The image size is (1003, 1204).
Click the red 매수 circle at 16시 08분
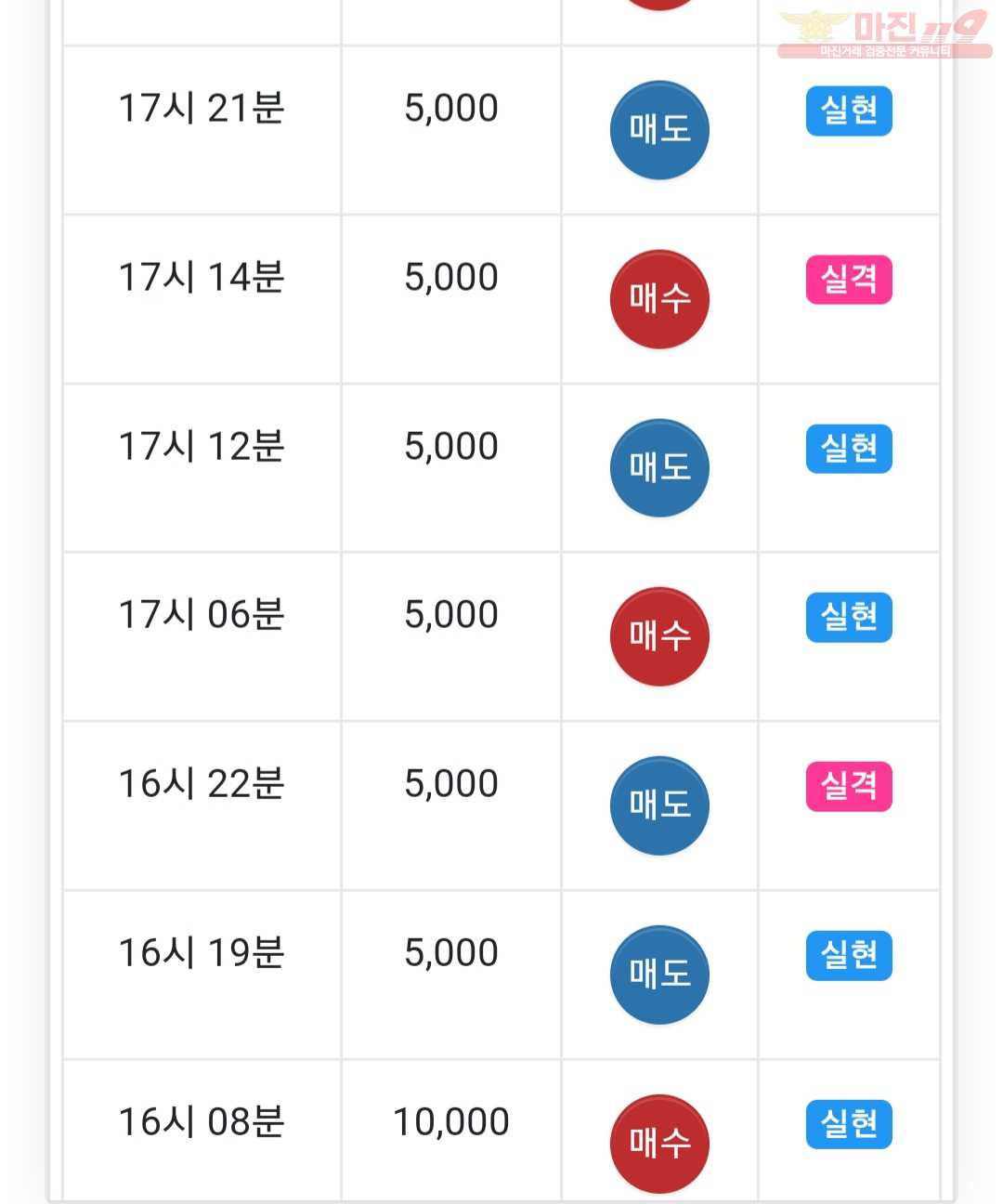(659, 1144)
